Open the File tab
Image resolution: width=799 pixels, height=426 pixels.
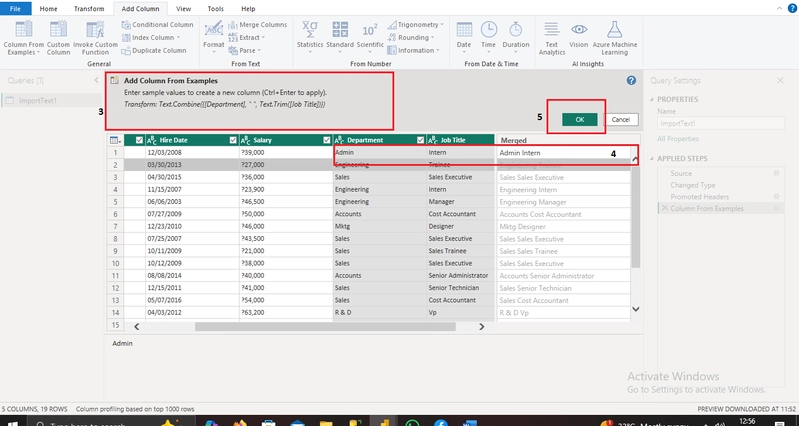(15, 9)
